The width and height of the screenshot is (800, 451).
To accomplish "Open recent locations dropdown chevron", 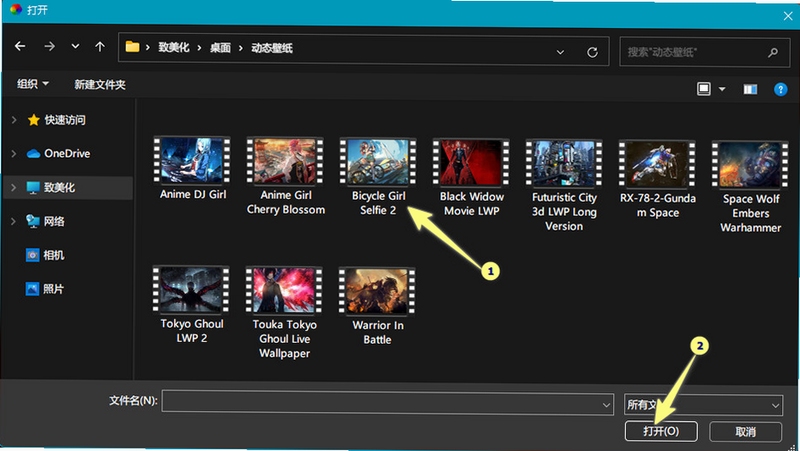I will point(75,46).
